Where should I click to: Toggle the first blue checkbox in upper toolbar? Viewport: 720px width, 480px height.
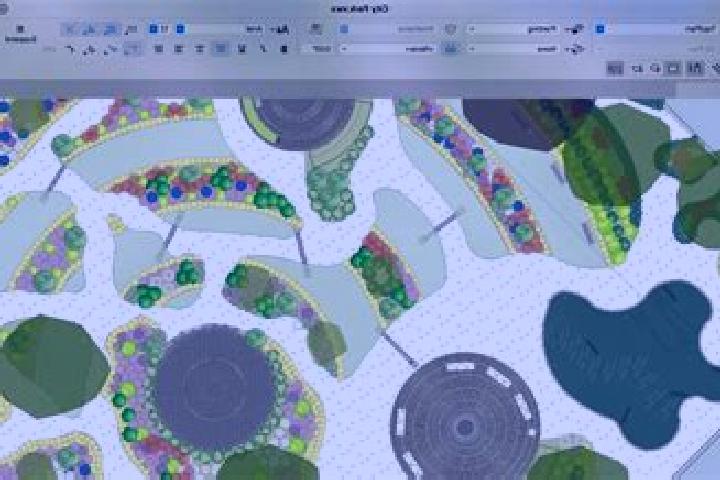153,29
